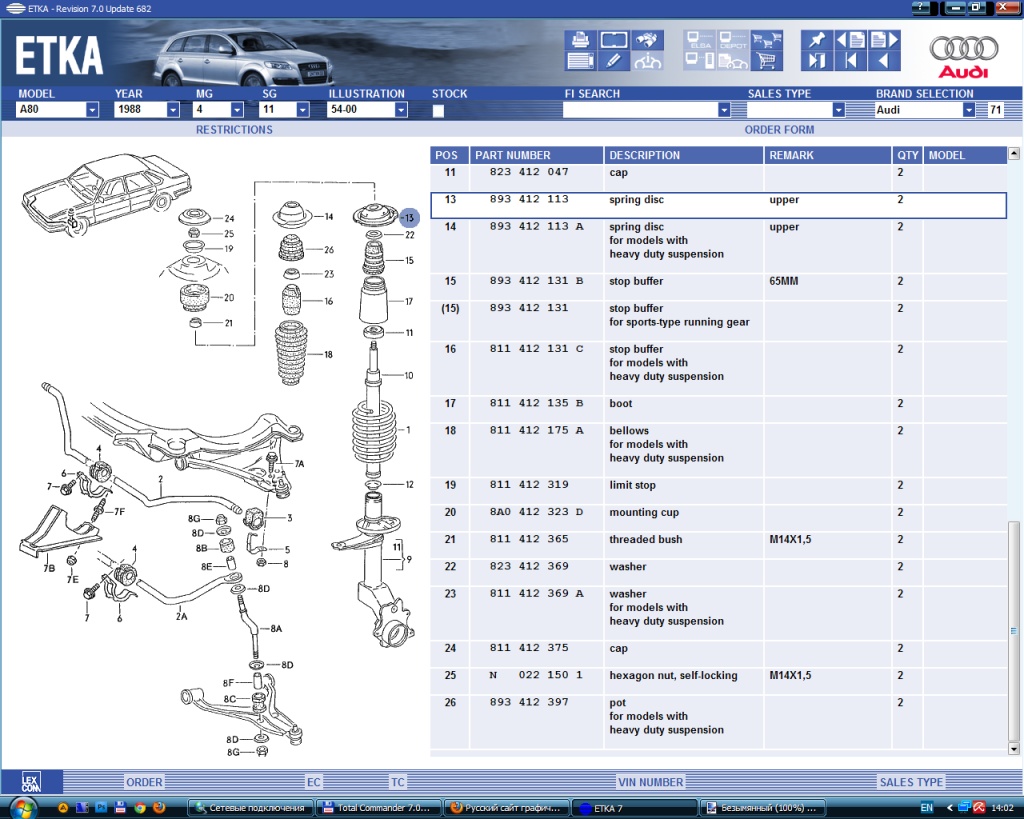This screenshot has width=1024, height=819.
Task: Open the Windows Start orb
Action: click(x=23, y=809)
